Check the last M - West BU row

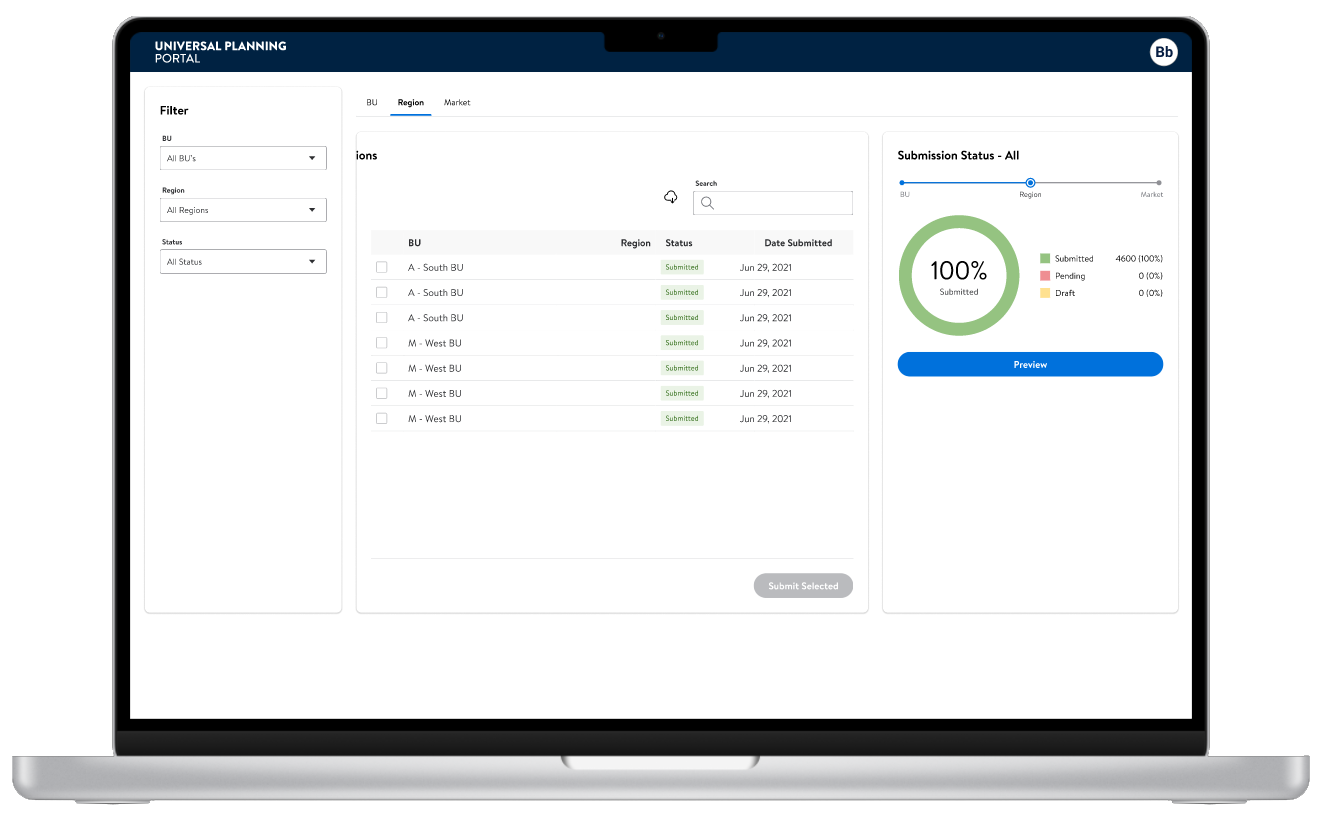tap(381, 418)
